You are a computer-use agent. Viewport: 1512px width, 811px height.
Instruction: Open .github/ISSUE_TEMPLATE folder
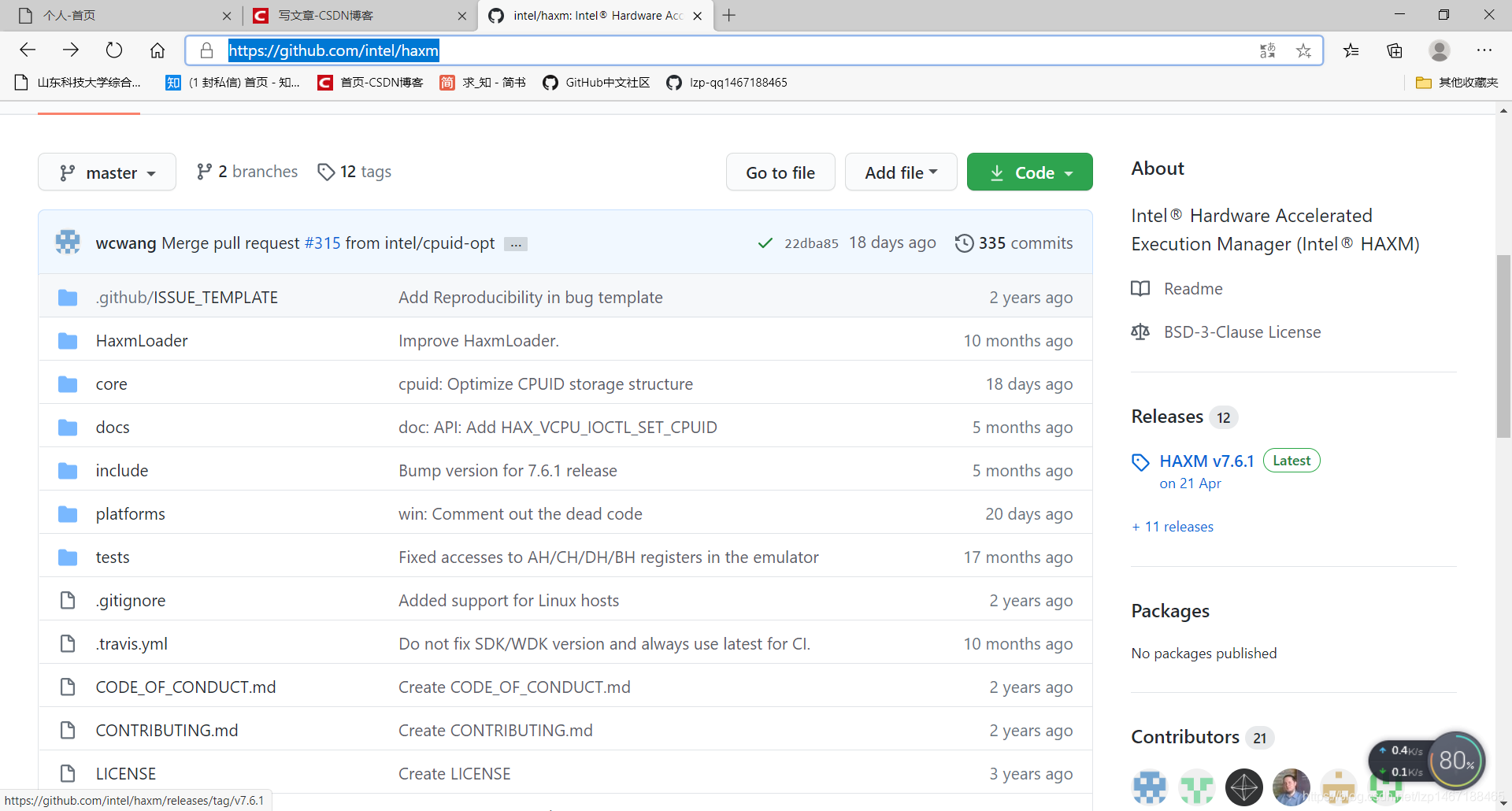(187, 298)
